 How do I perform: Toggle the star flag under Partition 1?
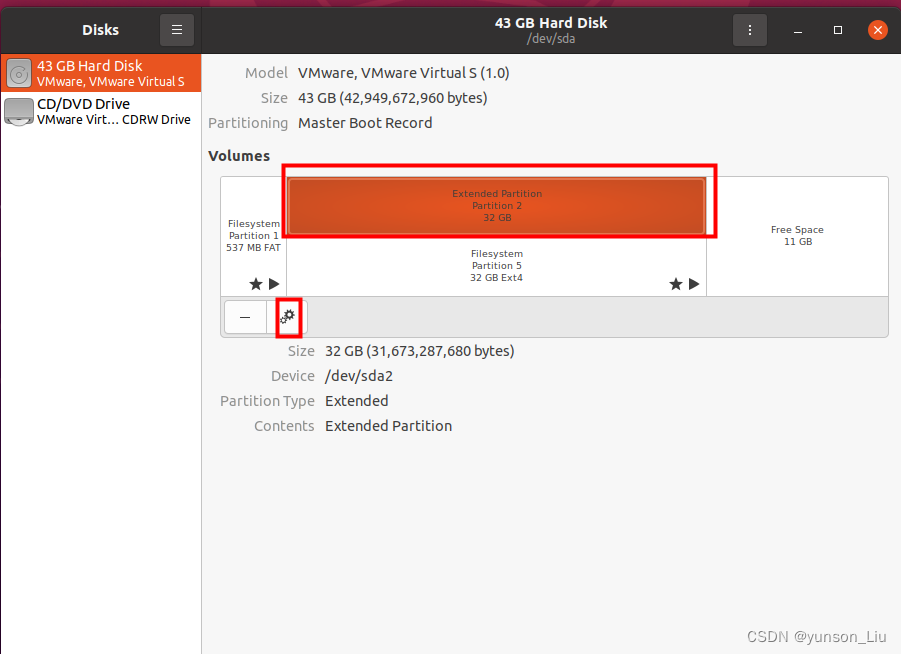(255, 283)
